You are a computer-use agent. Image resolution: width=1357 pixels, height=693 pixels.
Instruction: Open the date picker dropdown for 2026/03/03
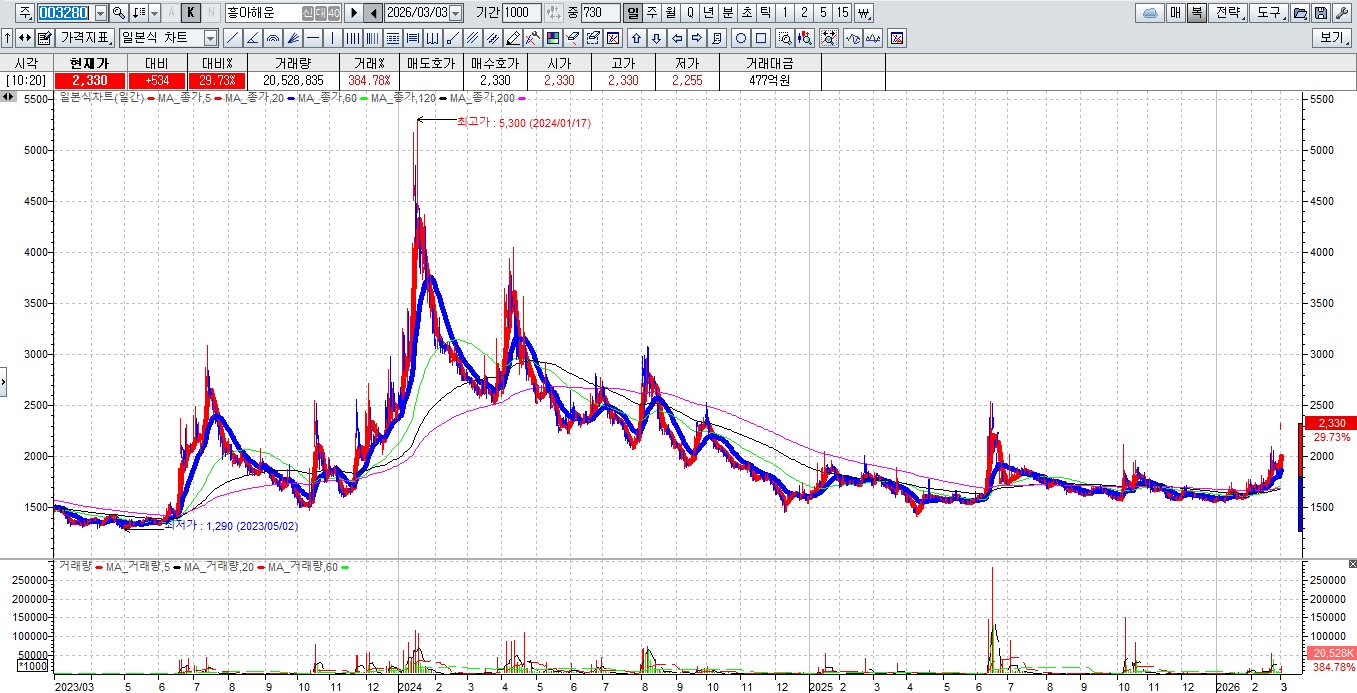(x=455, y=13)
